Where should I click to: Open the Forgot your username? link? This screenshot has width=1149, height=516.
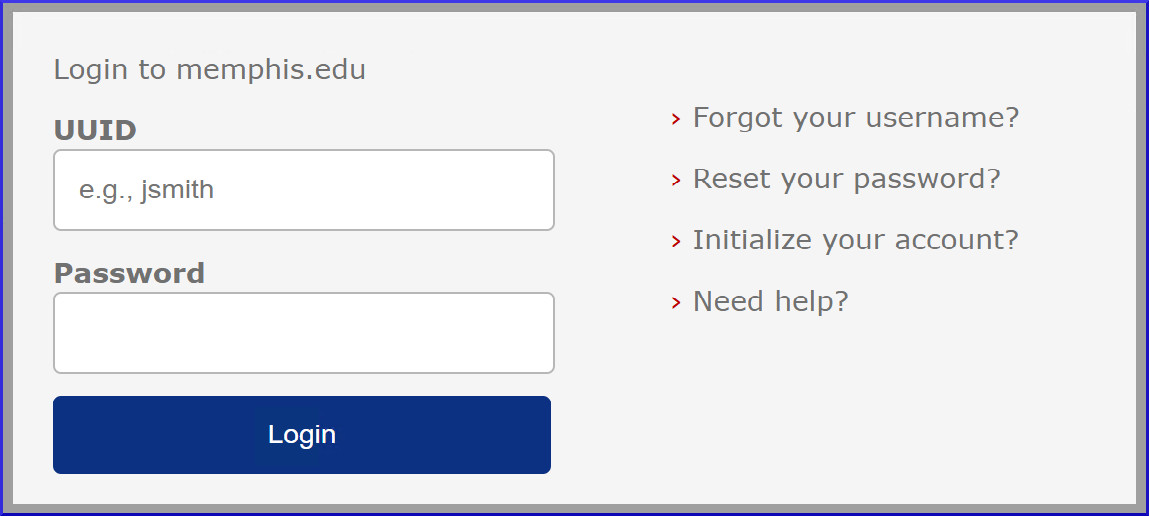coord(855,118)
